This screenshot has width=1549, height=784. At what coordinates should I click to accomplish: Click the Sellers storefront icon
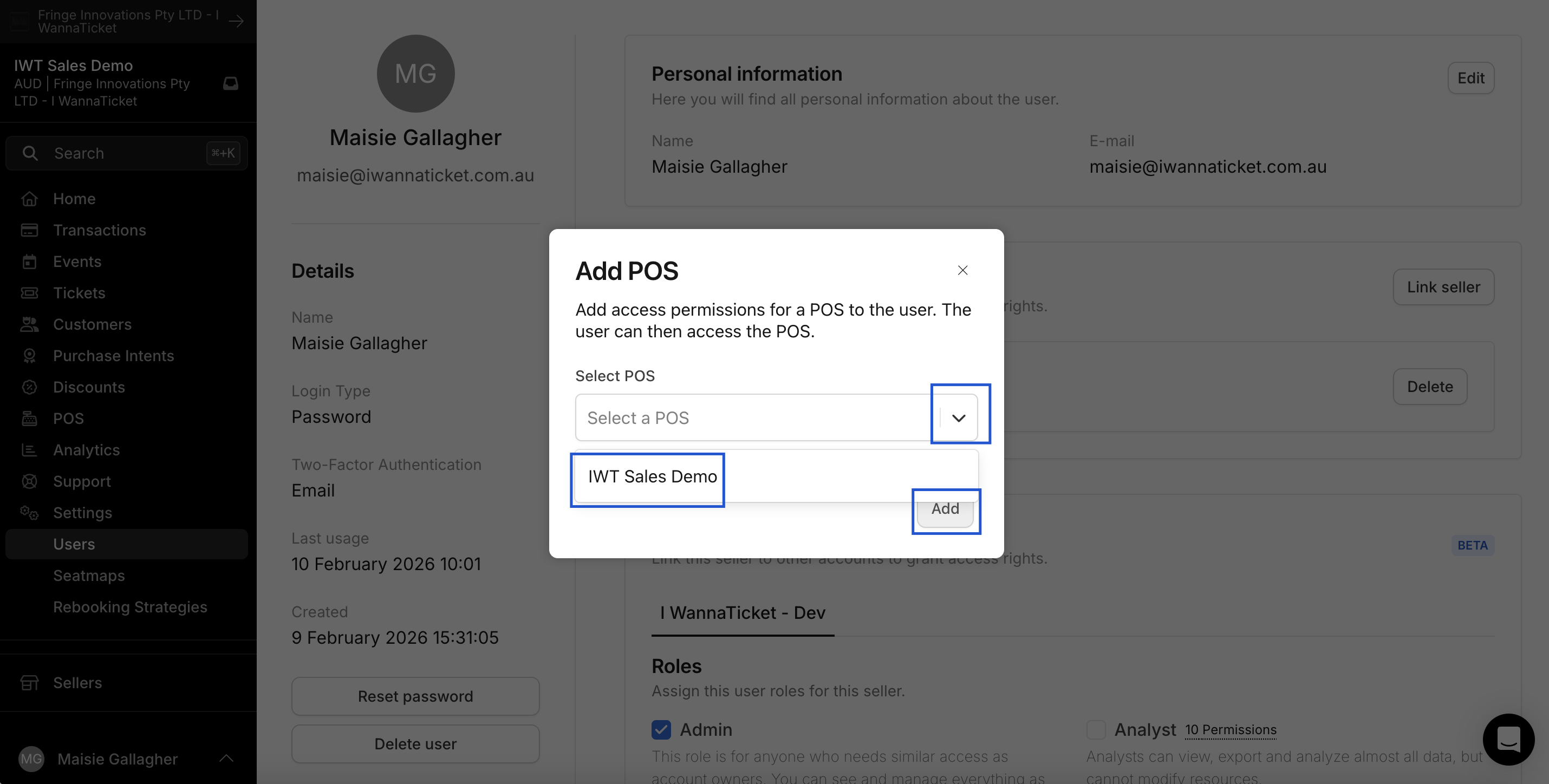[x=29, y=683]
